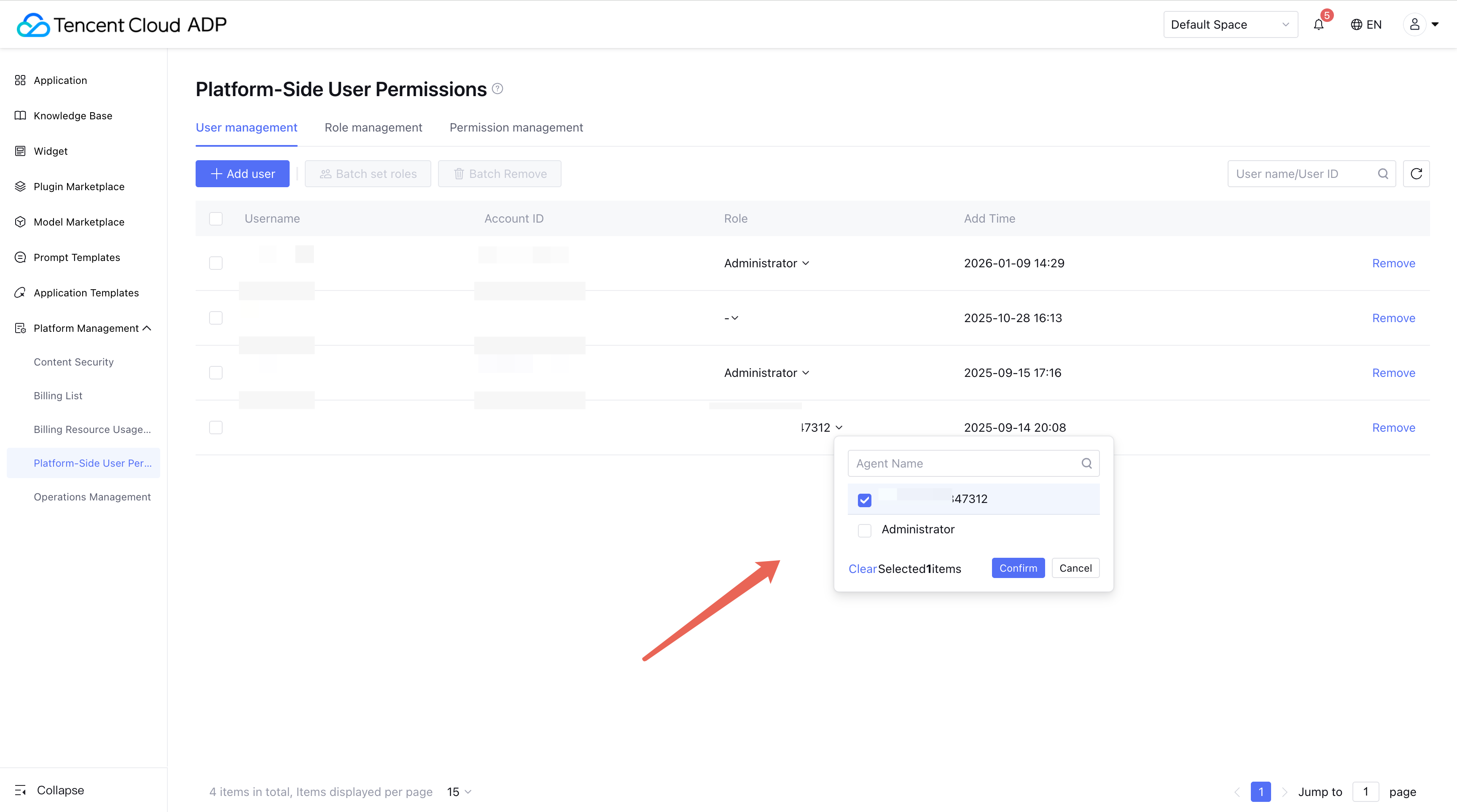Uncheck the selected 47312 role checkbox
The width and height of the screenshot is (1457, 812).
click(x=864, y=500)
